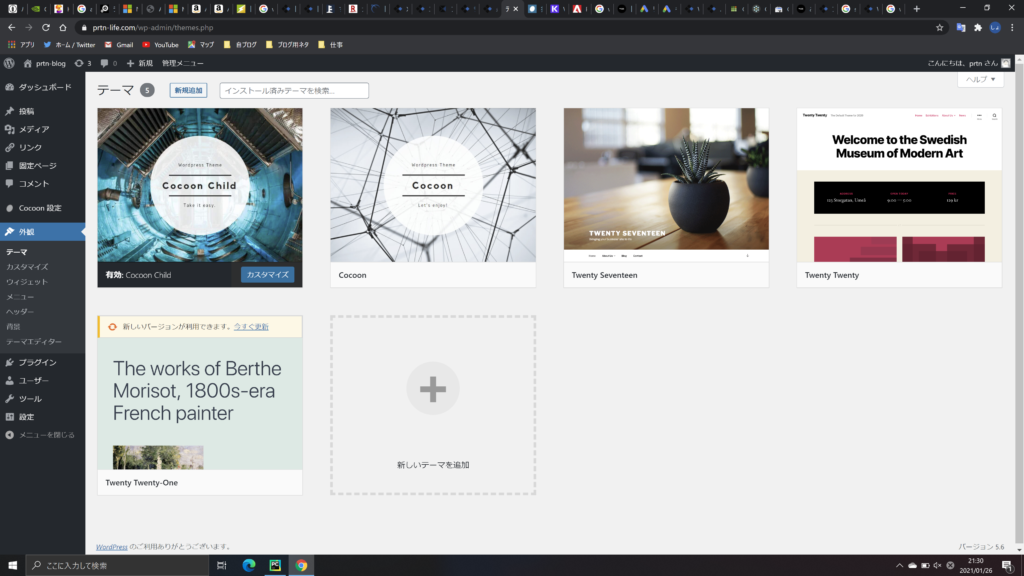The width and height of the screenshot is (1024, 576).
Task: Collapse sidebar with メニューを閉じる
Action: click(42, 435)
